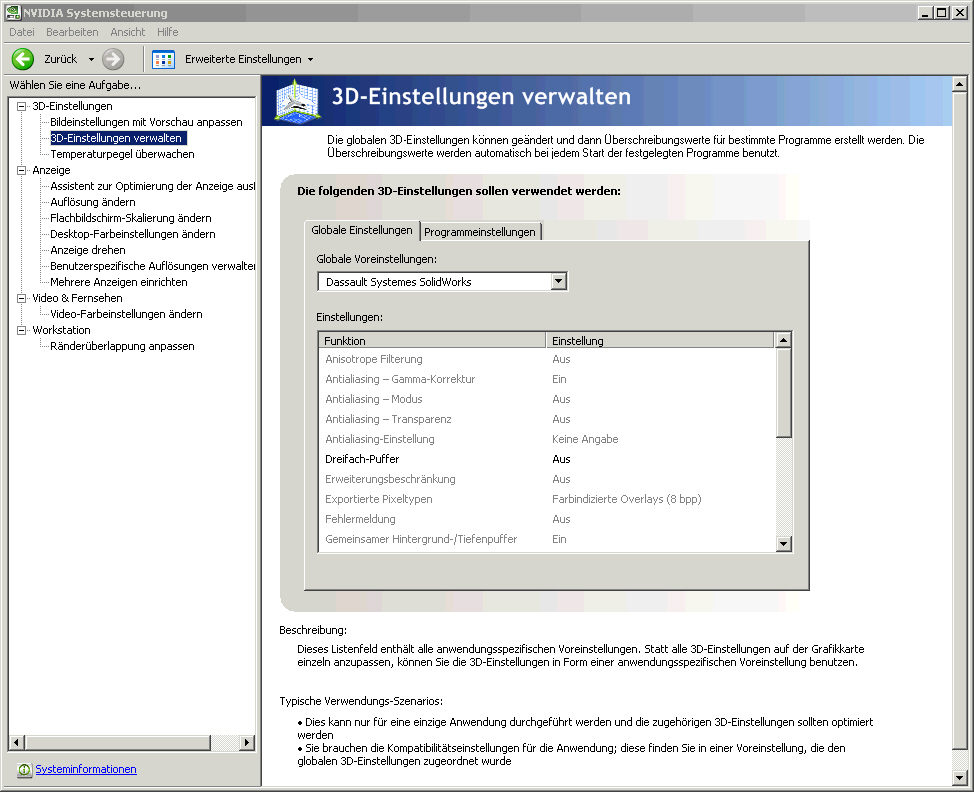The height and width of the screenshot is (792, 974).
Task: Switch to Programmeinstellungen tab
Action: coord(480,232)
